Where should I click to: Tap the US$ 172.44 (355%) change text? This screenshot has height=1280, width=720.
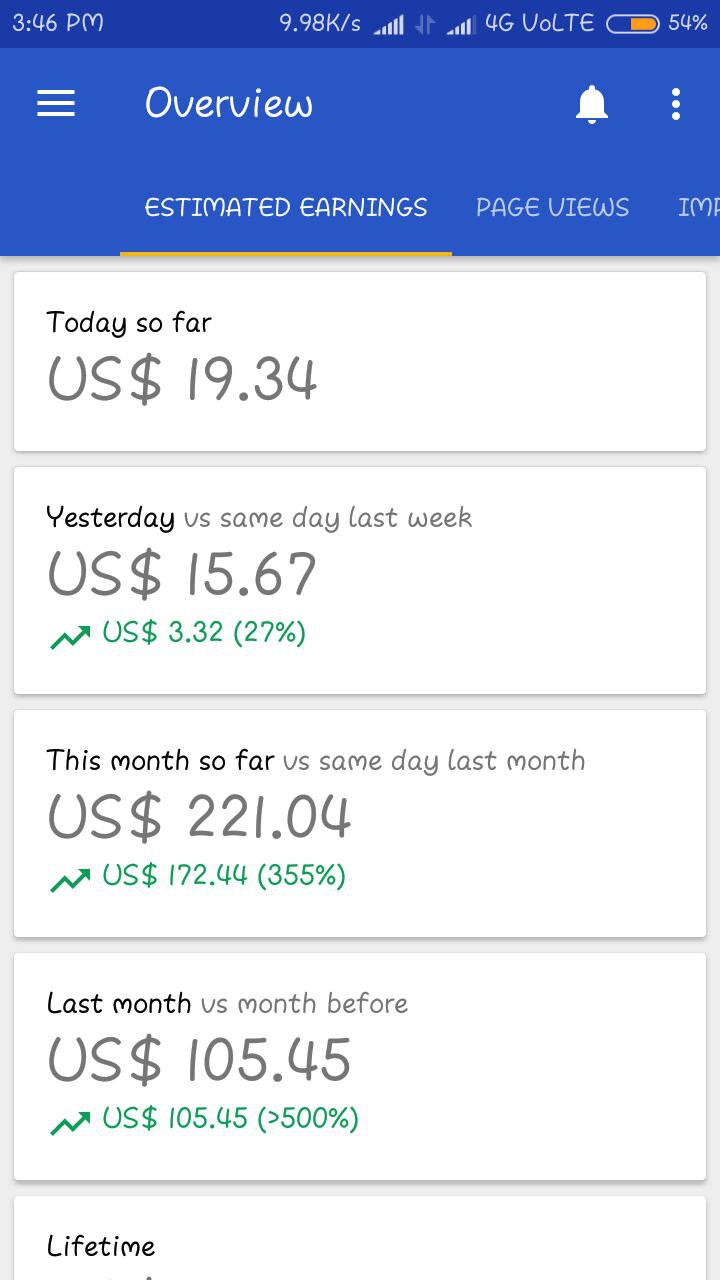[224, 876]
